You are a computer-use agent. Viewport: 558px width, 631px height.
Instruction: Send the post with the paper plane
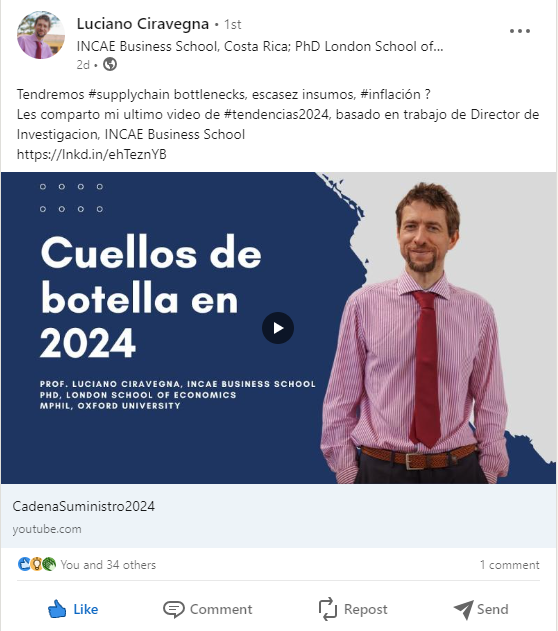pos(481,609)
